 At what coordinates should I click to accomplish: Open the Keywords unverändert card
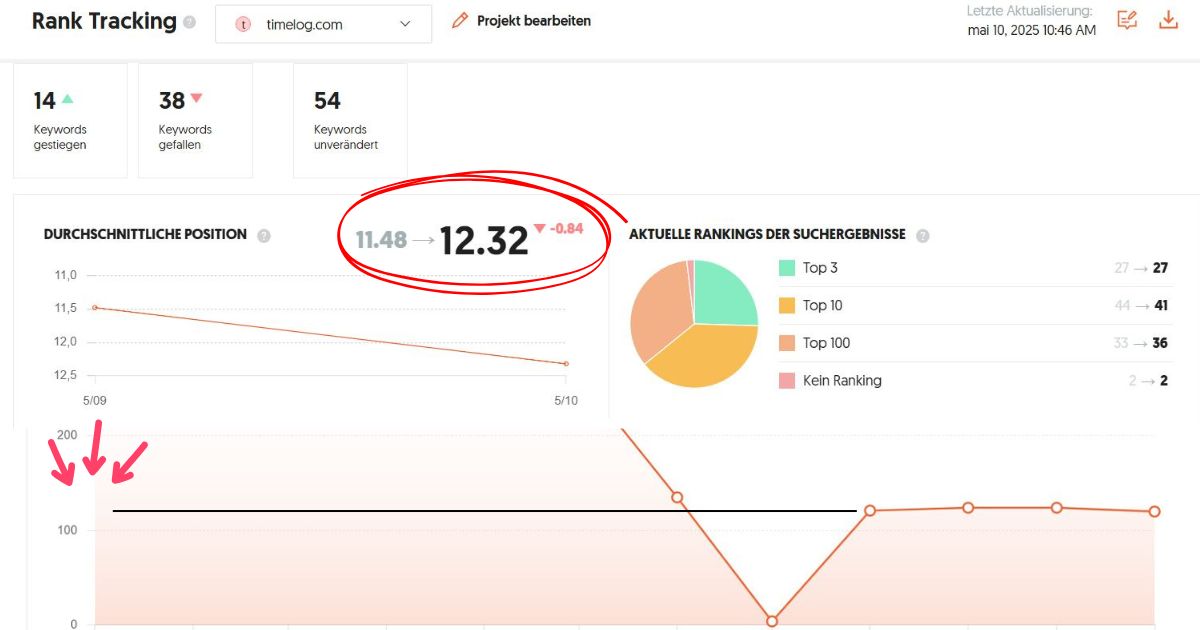(x=350, y=120)
